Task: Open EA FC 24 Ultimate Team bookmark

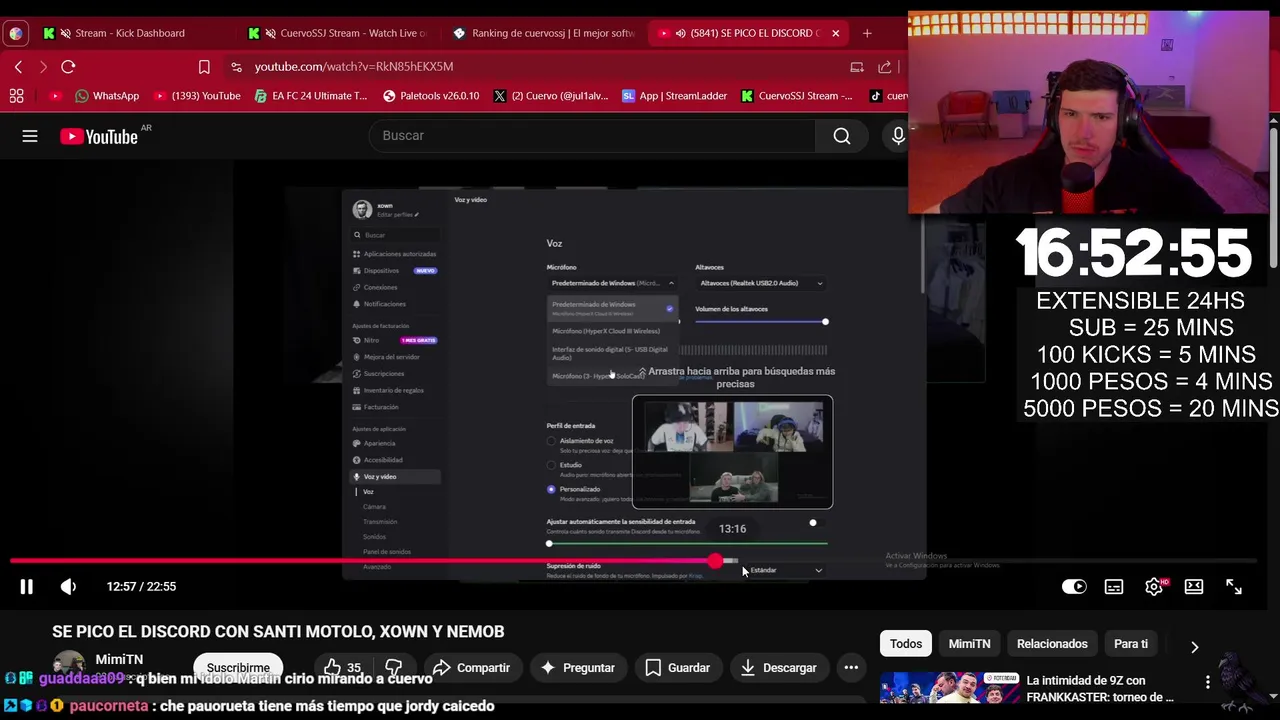Action: tap(311, 96)
